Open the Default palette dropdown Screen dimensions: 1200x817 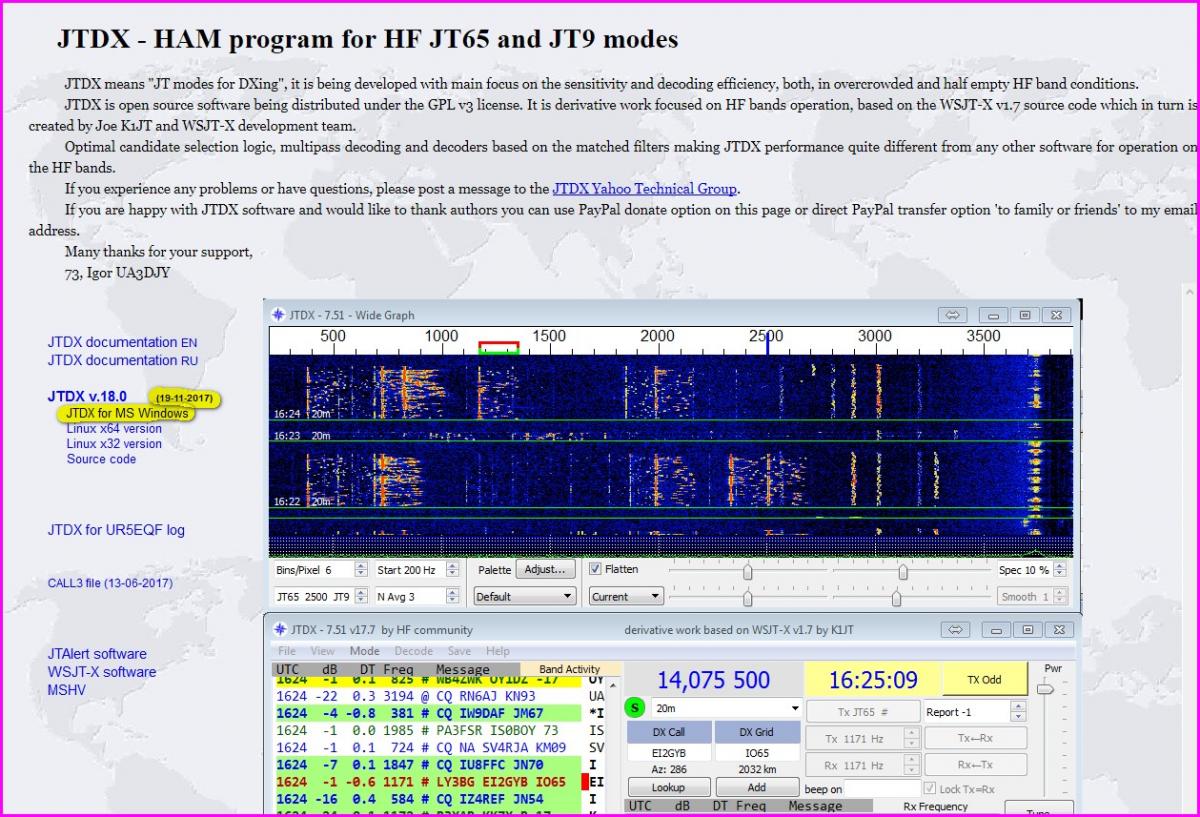point(525,596)
